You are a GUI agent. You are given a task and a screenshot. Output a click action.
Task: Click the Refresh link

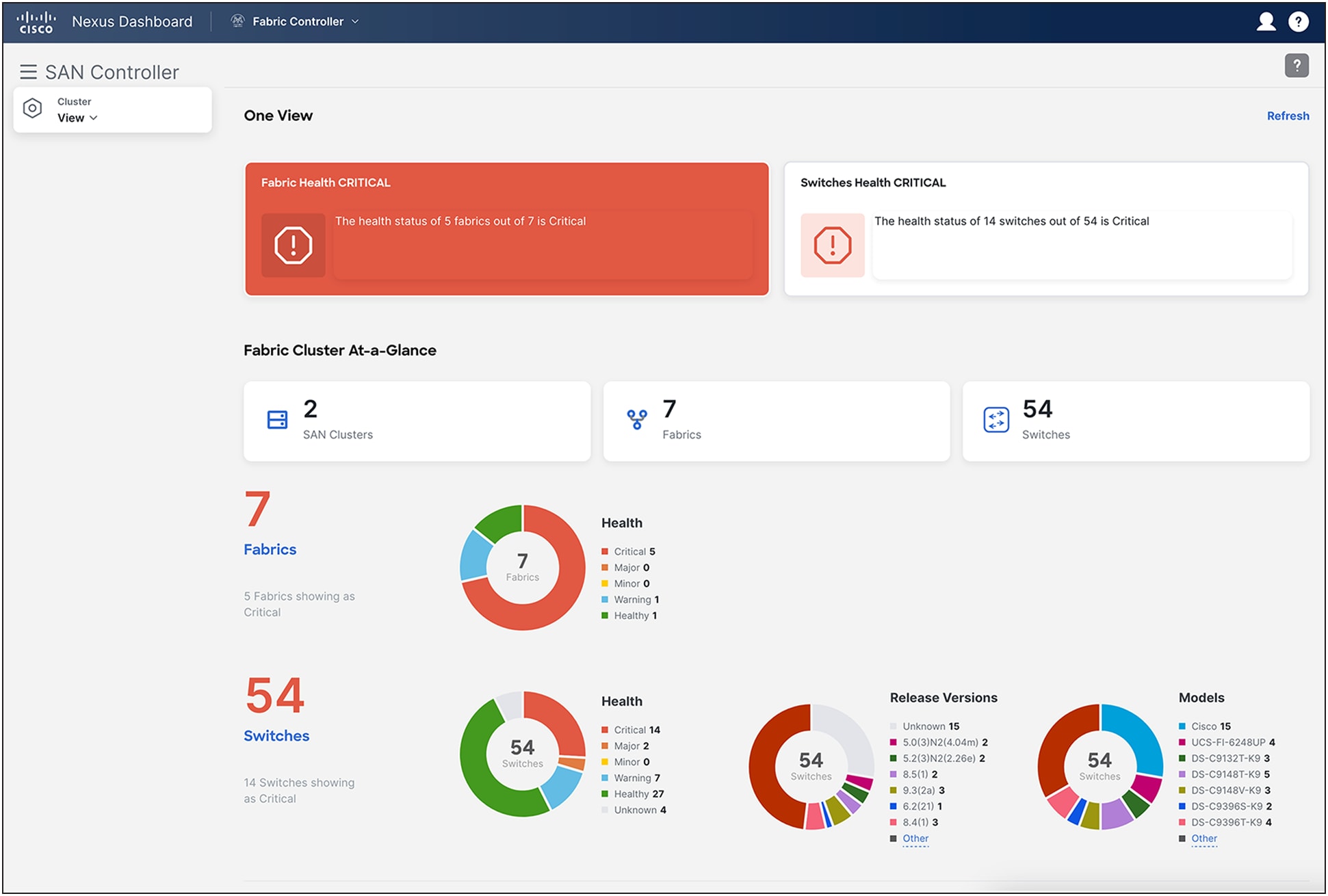coord(1288,116)
